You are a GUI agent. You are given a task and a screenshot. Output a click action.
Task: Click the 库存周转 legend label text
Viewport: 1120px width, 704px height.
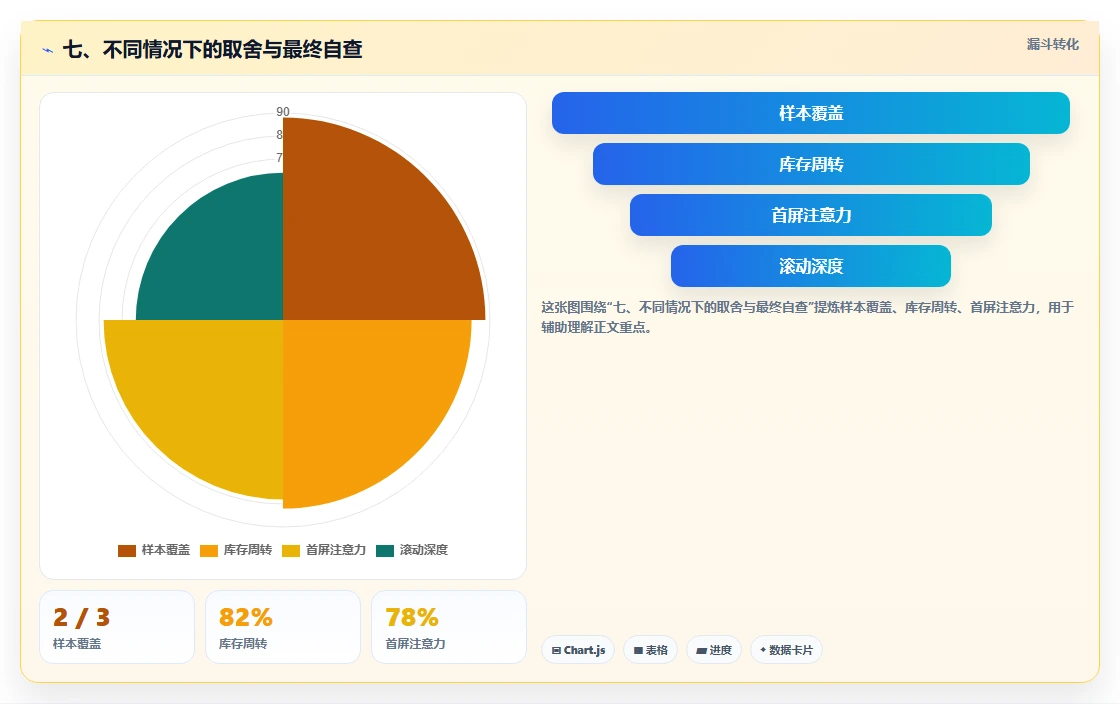pos(248,550)
